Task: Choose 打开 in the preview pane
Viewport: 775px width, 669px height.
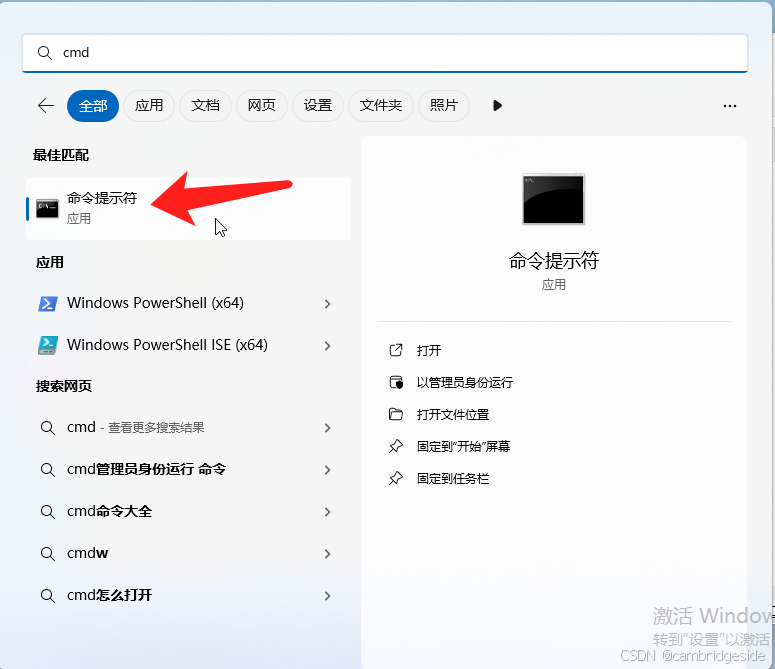Action: [x=429, y=350]
